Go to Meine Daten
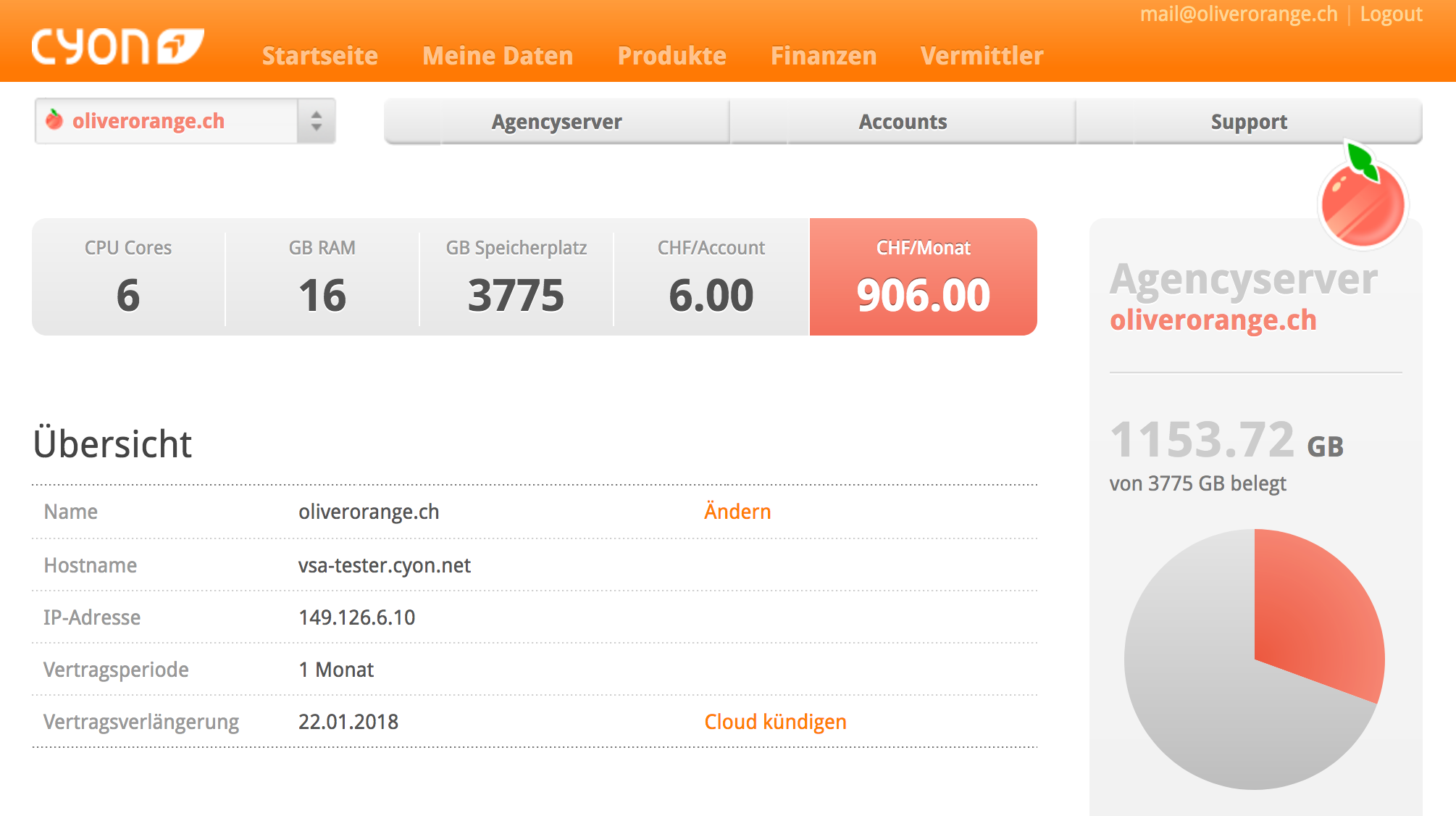This screenshot has height=816, width=1456. [498, 56]
